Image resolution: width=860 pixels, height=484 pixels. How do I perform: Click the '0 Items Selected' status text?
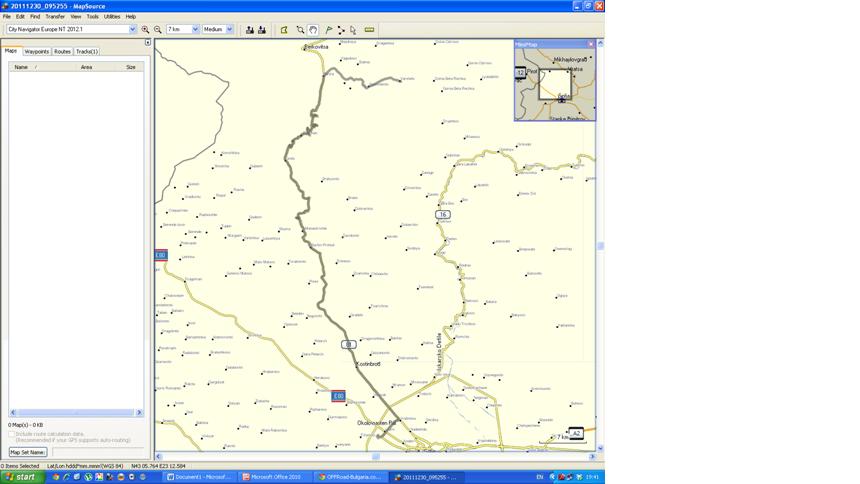pos(20,466)
